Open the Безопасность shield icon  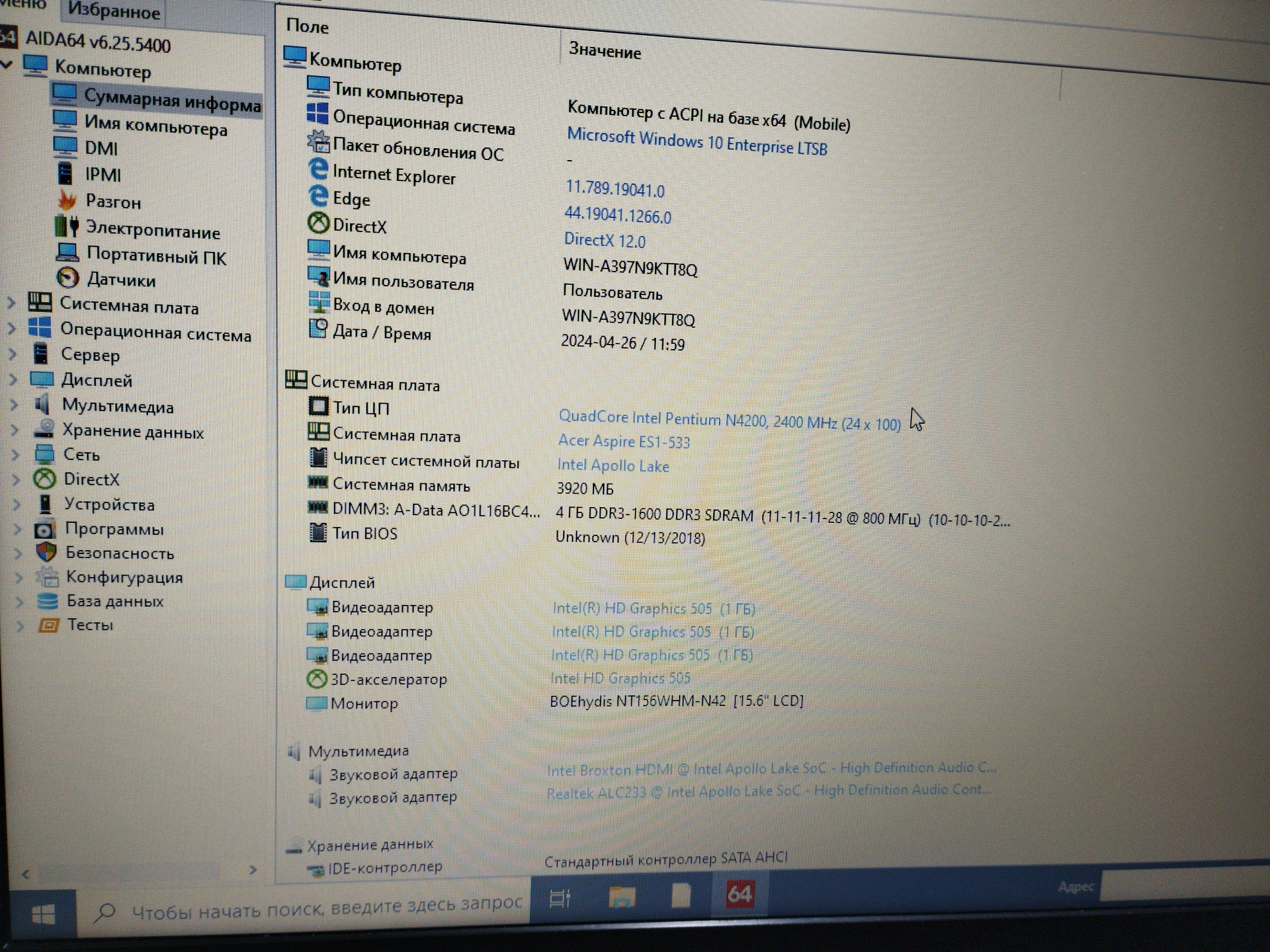coord(46,552)
